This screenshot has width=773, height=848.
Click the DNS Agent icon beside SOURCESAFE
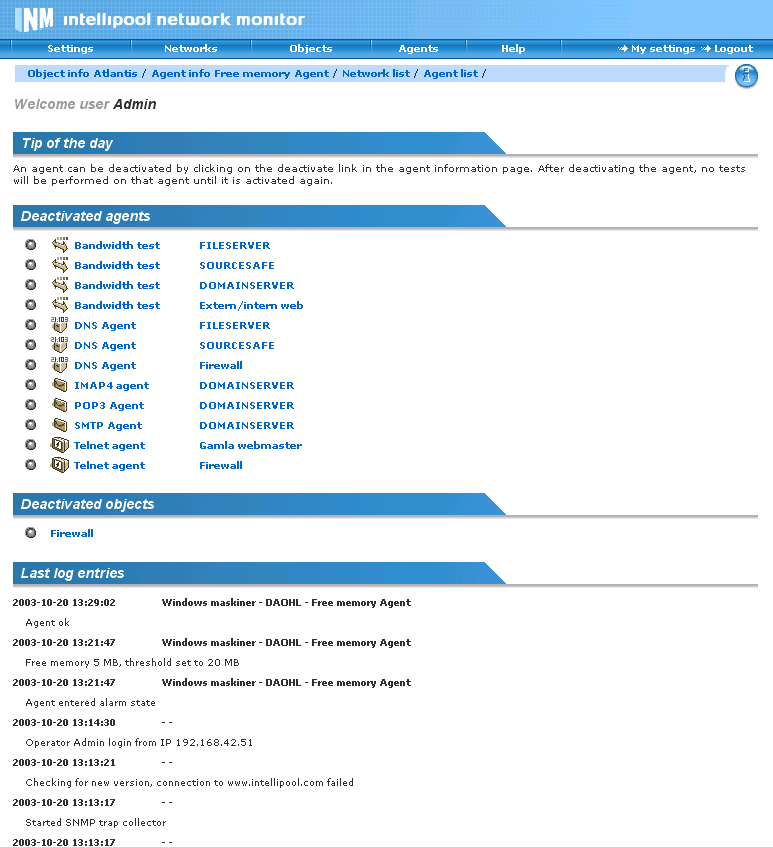point(60,345)
